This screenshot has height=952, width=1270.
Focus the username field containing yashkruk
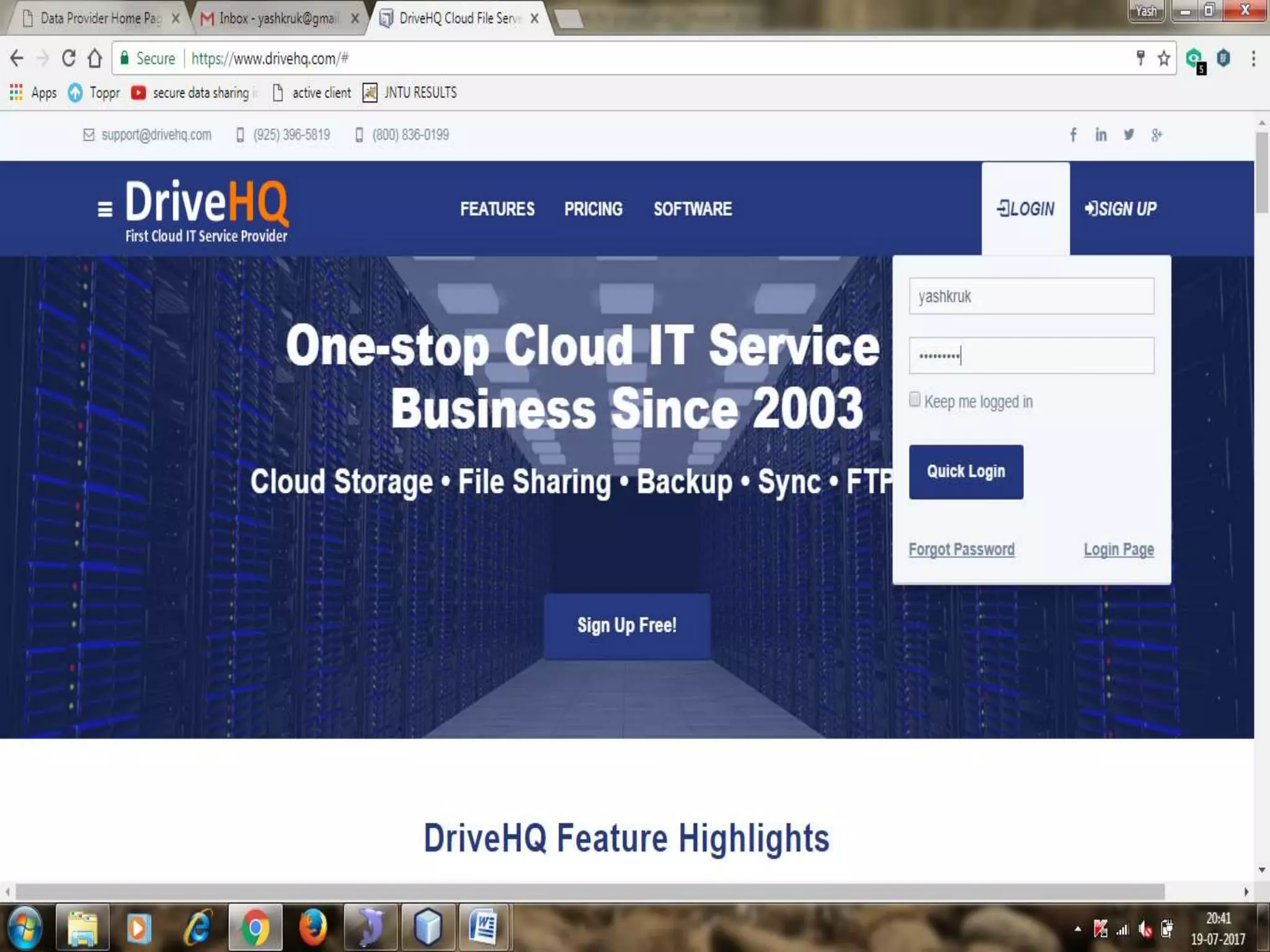[x=1031, y=296]
